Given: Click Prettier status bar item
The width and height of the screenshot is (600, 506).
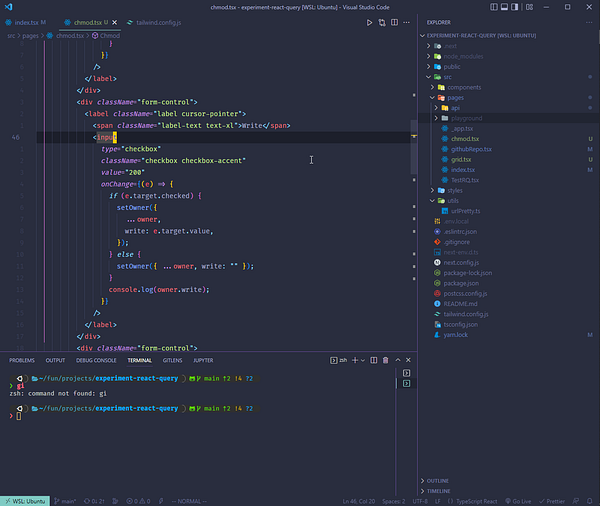Looking at the screenshot, I should (x=552, y=501).
